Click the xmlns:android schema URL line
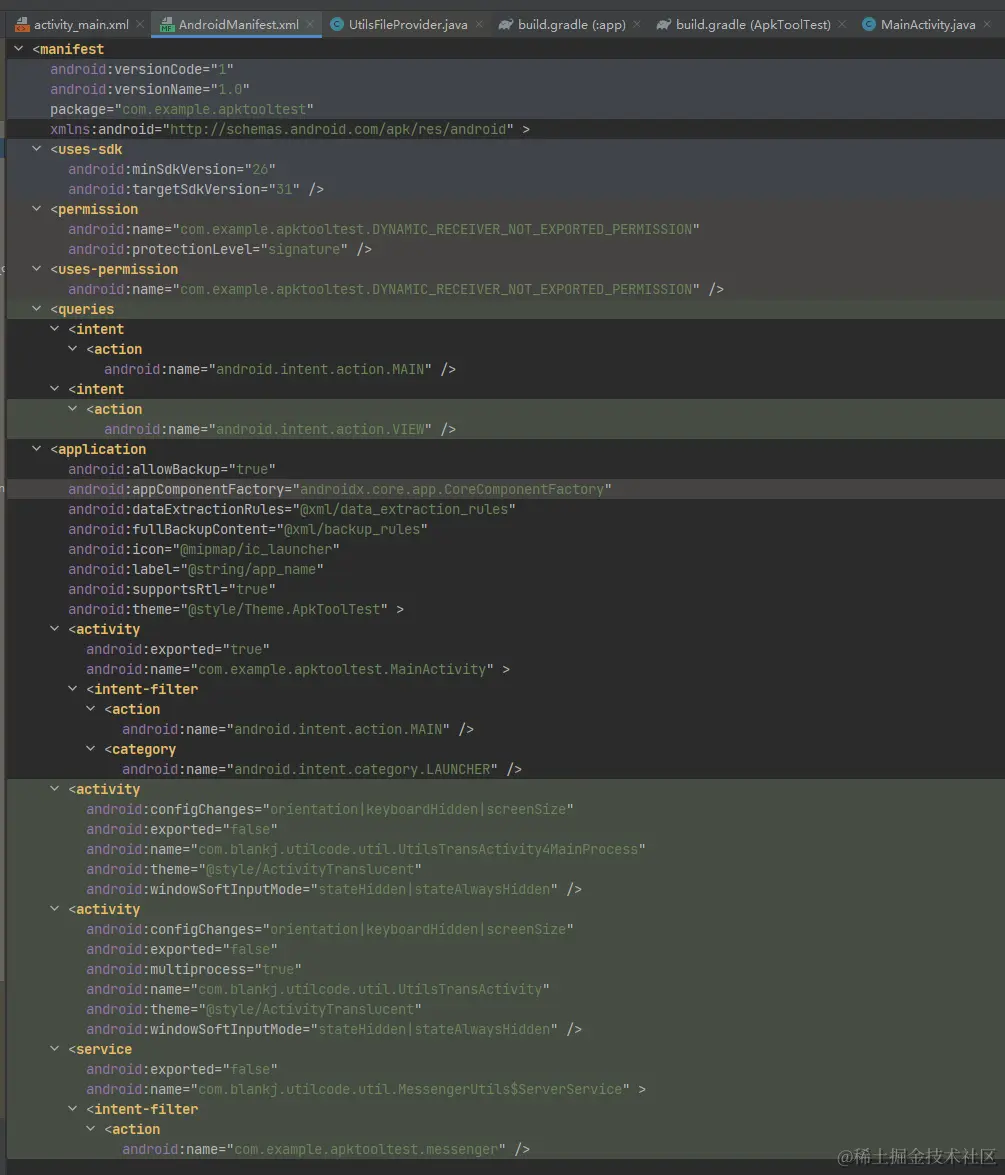Screen dimensions: 1005x1175 coord(290,129)
